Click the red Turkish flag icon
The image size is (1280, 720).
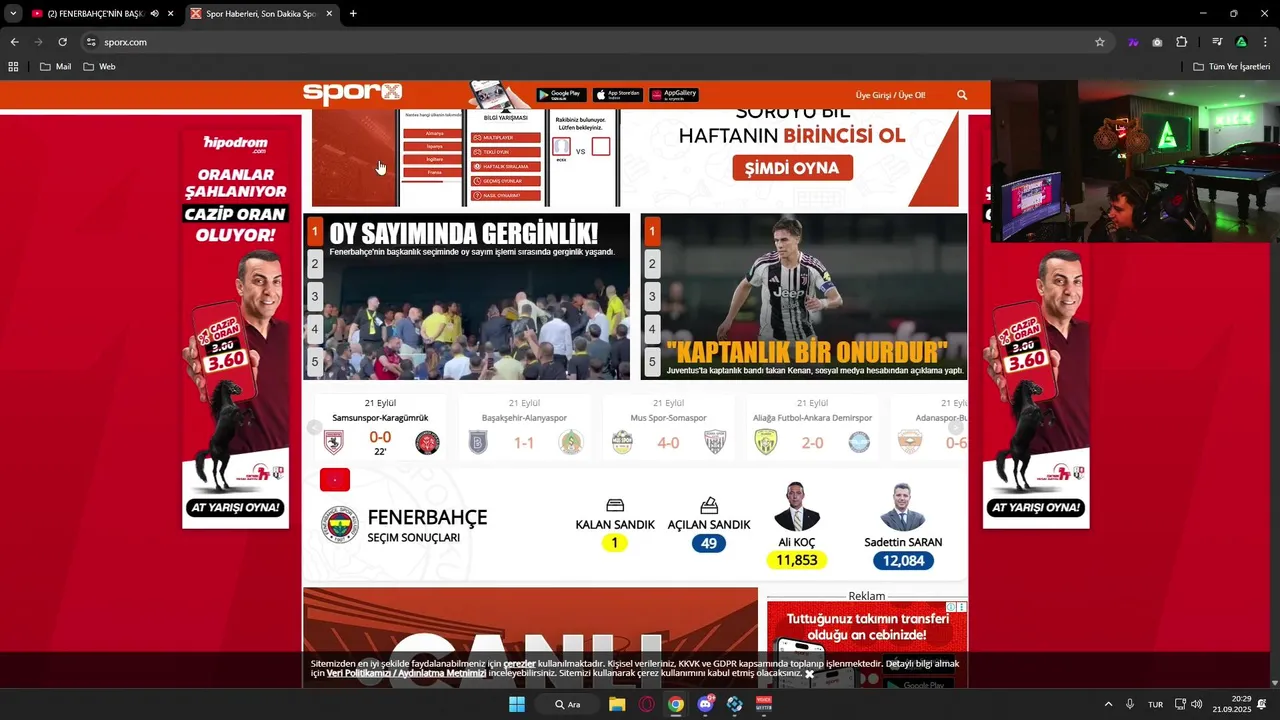click(x=335, y=480)
